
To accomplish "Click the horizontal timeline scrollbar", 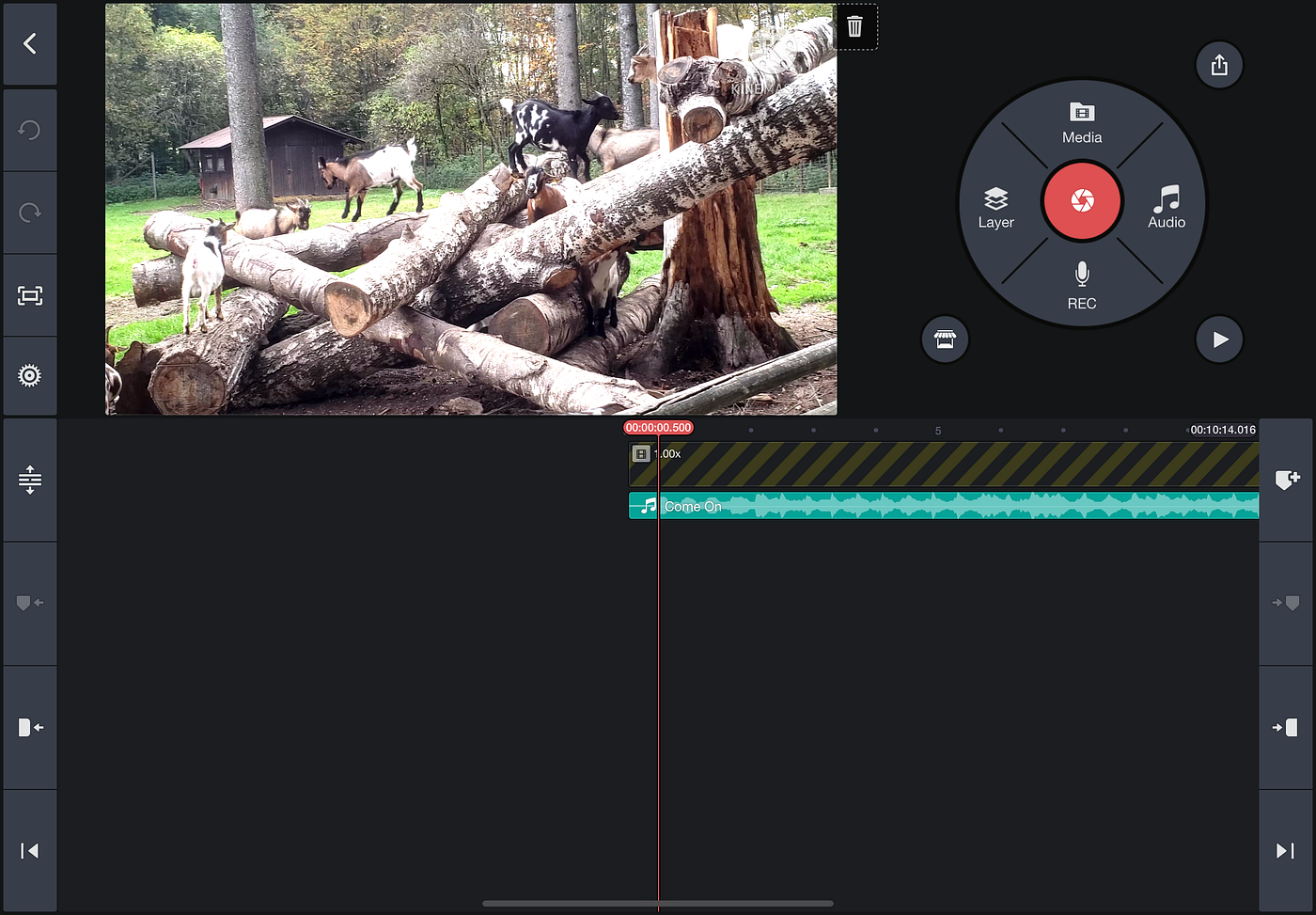I will [658, 904].
